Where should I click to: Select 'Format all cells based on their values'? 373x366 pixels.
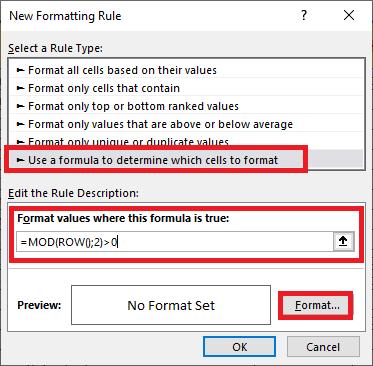[186, 70]
